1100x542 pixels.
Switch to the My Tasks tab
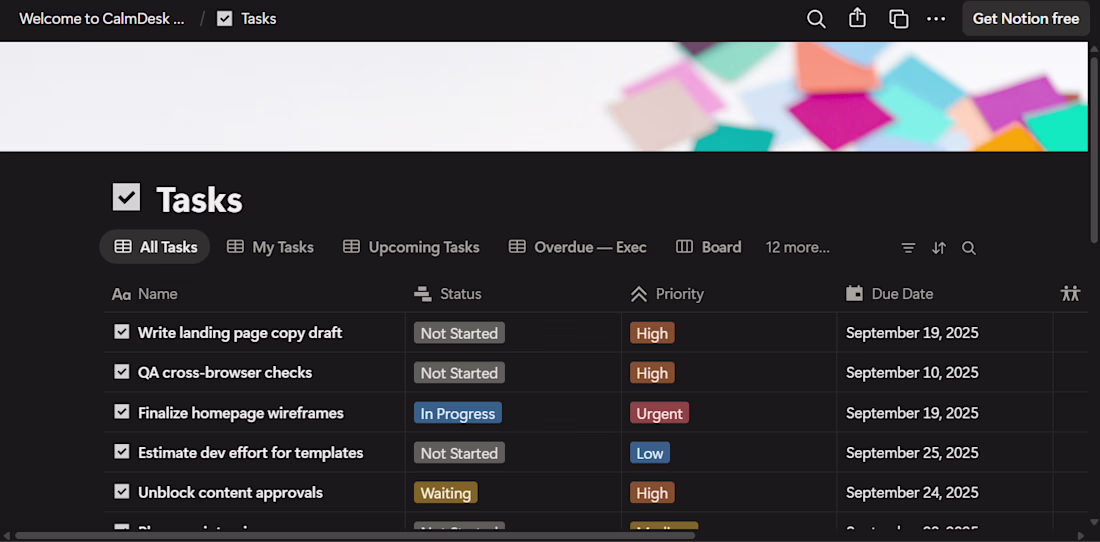(270, 247)
